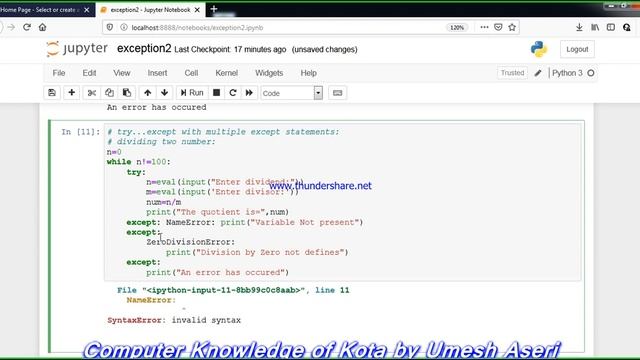The width and height of the screenshot is (640, 360).
Task: Move selected cell down arrow
Action: coord(164,93)
